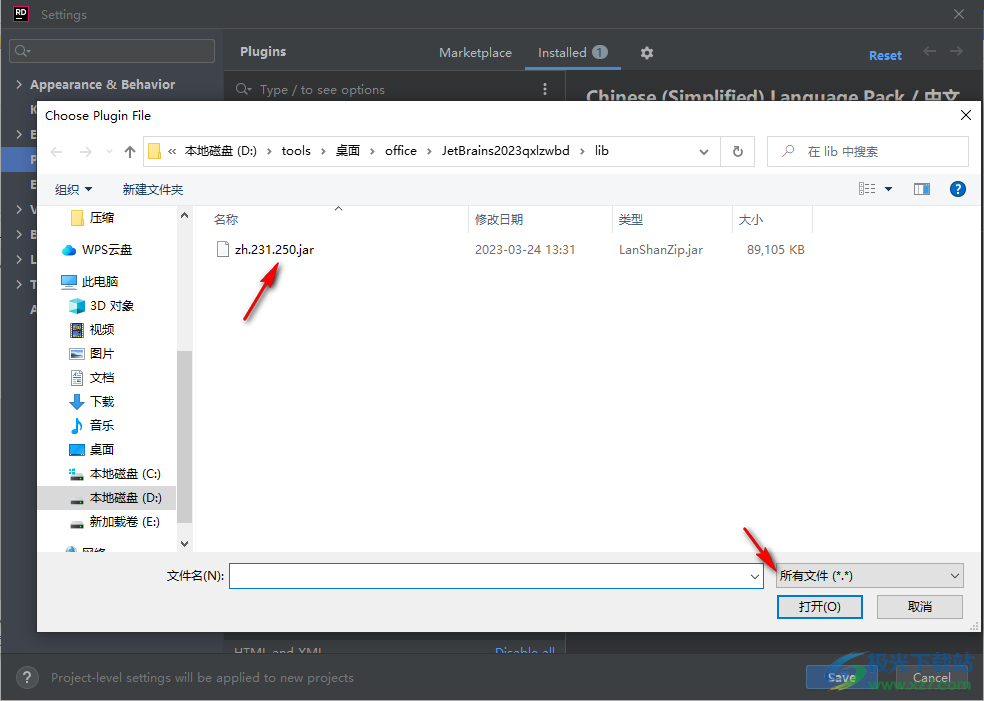
Task: Toggle the preview pane in the file dialog
Action: click(921, 188)
